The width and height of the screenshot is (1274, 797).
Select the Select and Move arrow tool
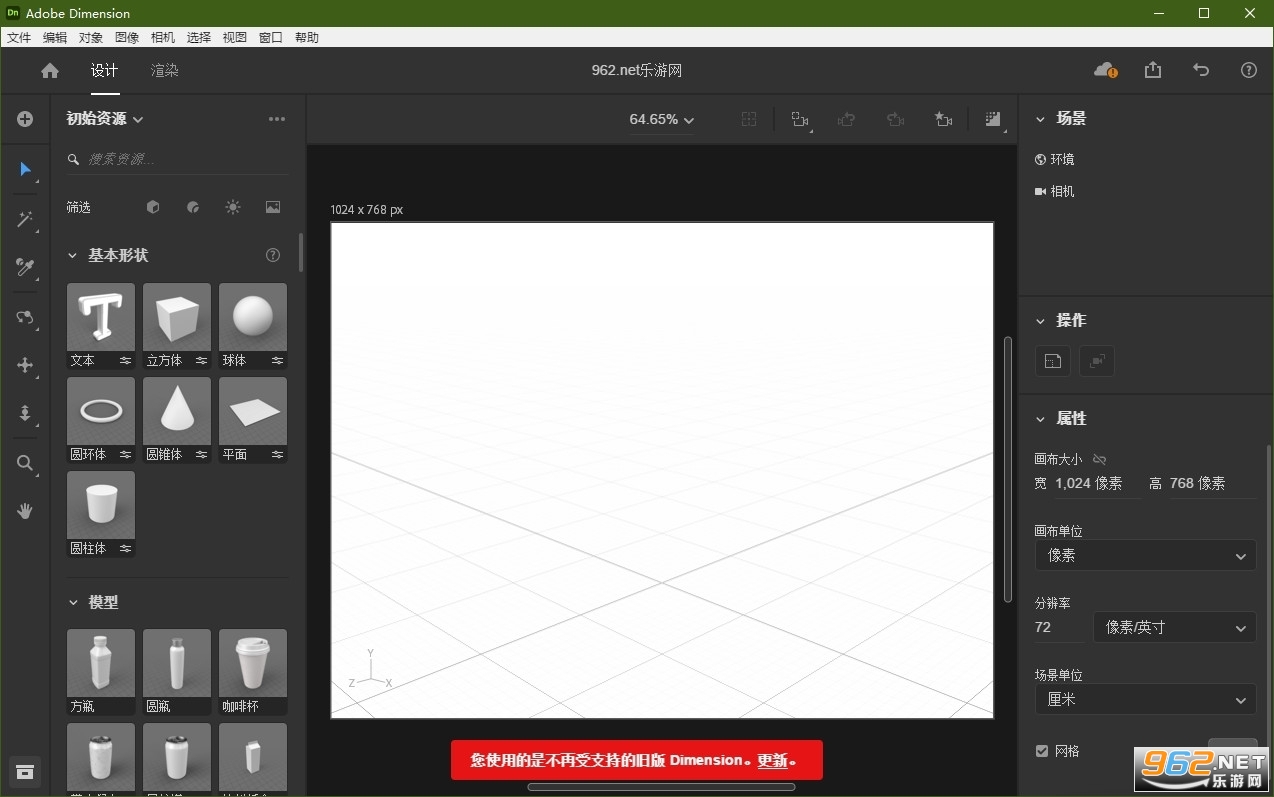[25, 169]
